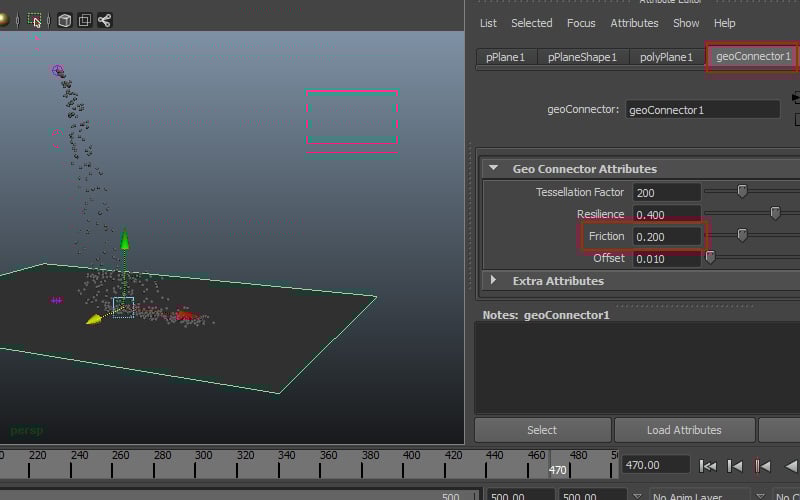Switch to the pPlane1 tab

point(506,57)
